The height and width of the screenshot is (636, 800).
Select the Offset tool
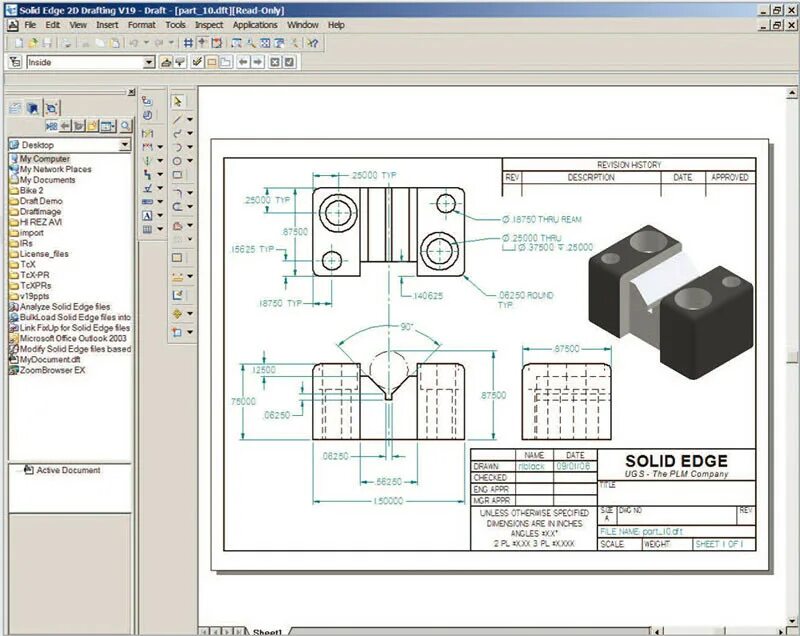[177, 207]
